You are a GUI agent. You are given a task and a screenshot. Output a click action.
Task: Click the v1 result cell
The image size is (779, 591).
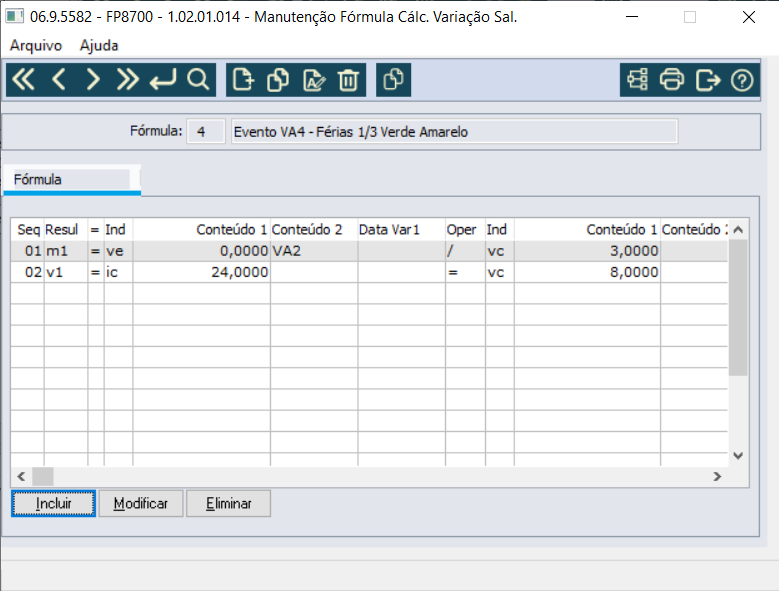(x=66, y=272)
